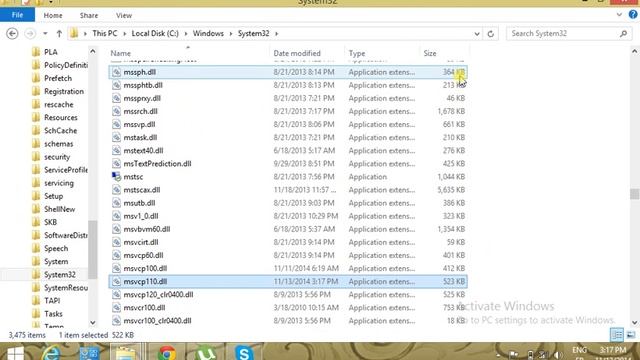Screen dimensions: 640x360
Task: Open Skype from the taskbar
Action: (244, 353)
